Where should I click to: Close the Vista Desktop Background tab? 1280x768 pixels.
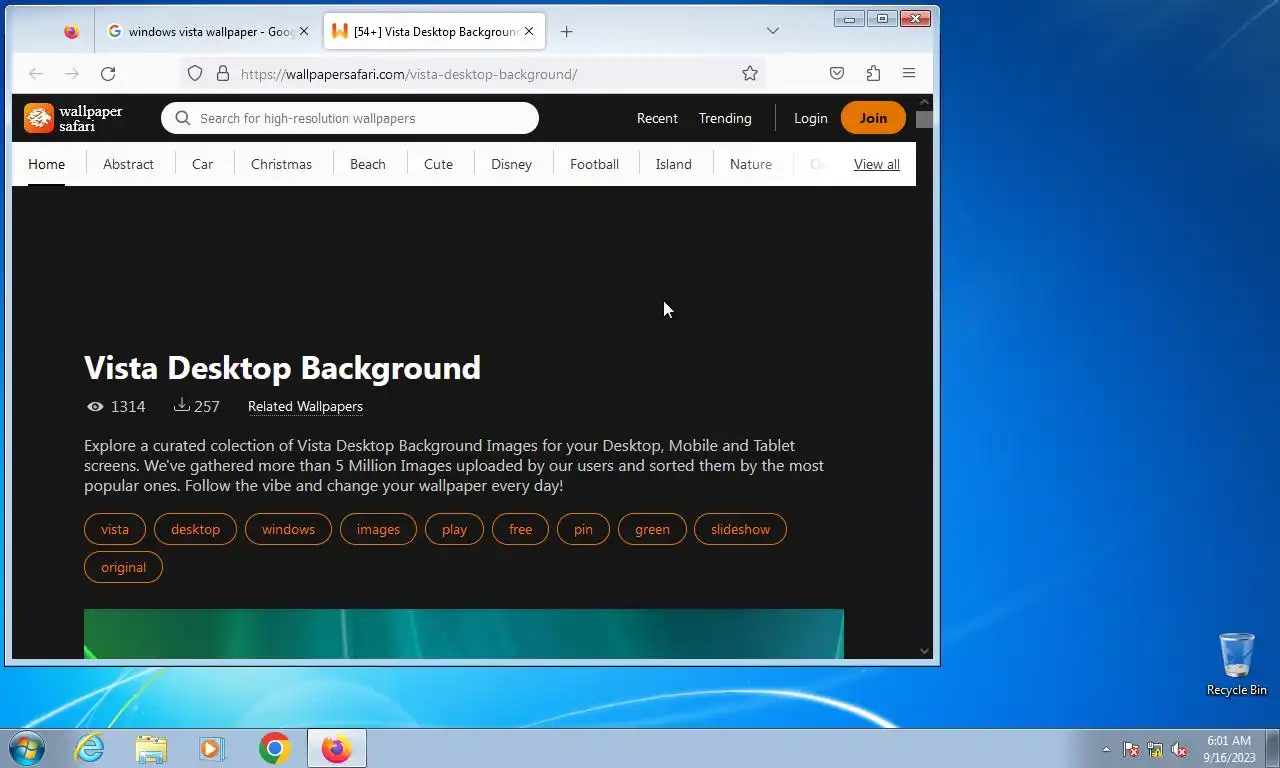pos(529,31)
